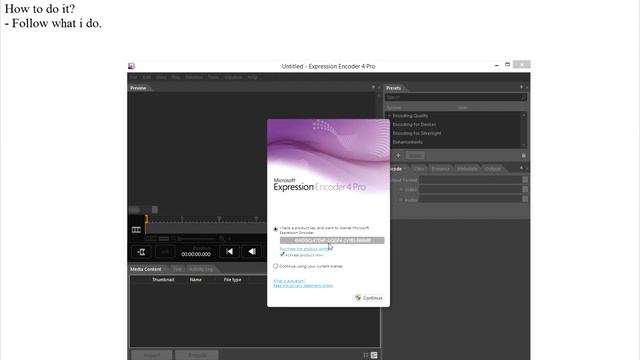
Task: Click the Encode button at bottom
Action: click(x=197, y=355)
